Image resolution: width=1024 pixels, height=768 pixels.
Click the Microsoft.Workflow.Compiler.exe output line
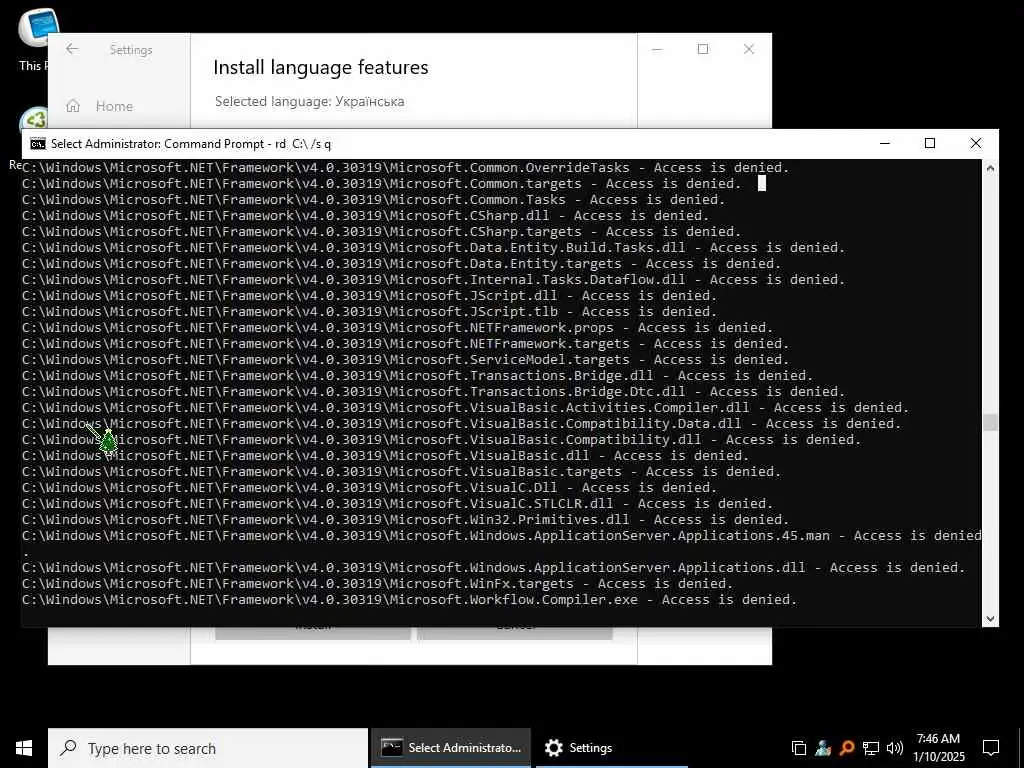(x=409, y=600)
